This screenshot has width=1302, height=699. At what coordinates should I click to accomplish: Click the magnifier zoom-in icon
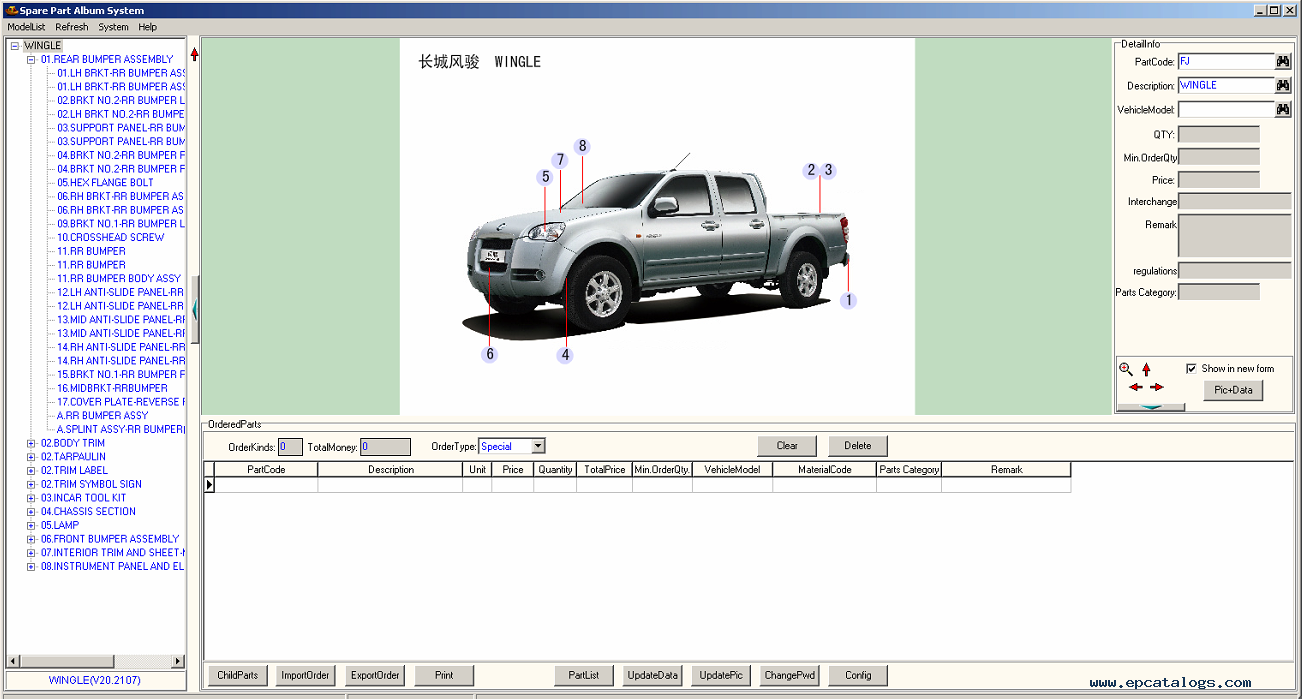click(1126, 369)
